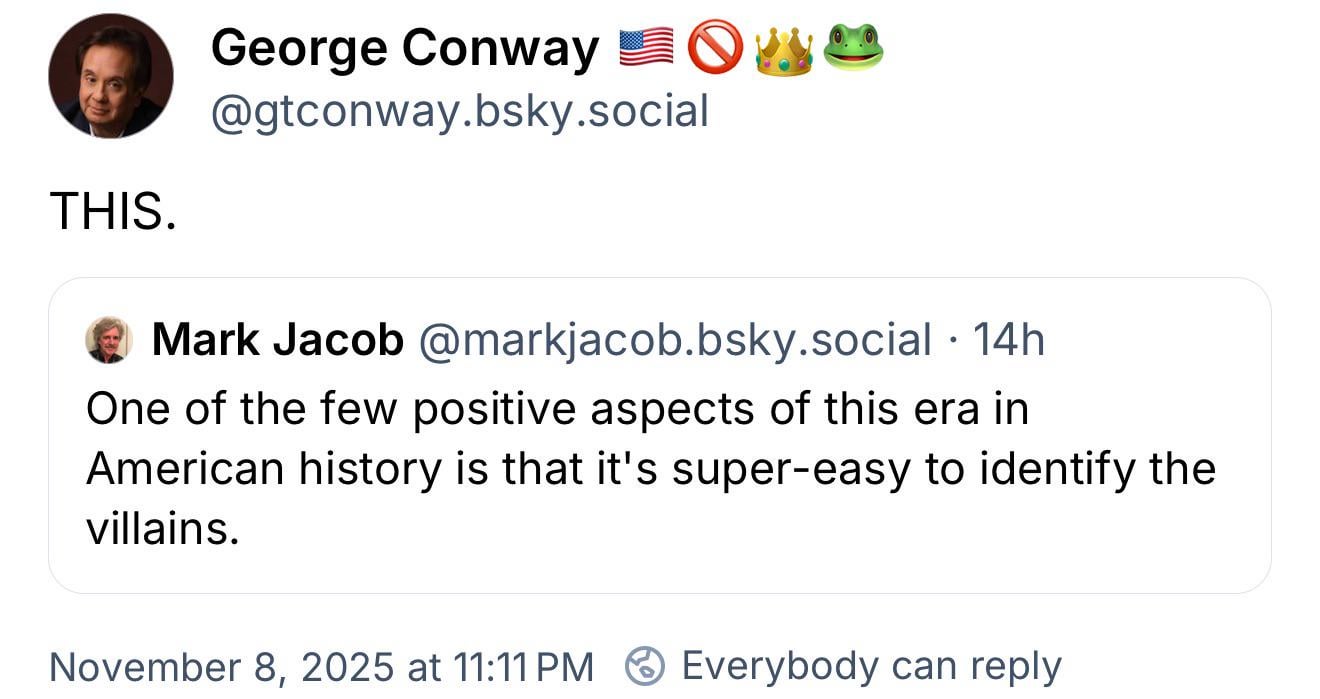Click the Mark Jacob author name
Viewport: 1320px width, 699px height.
point(277,340)
